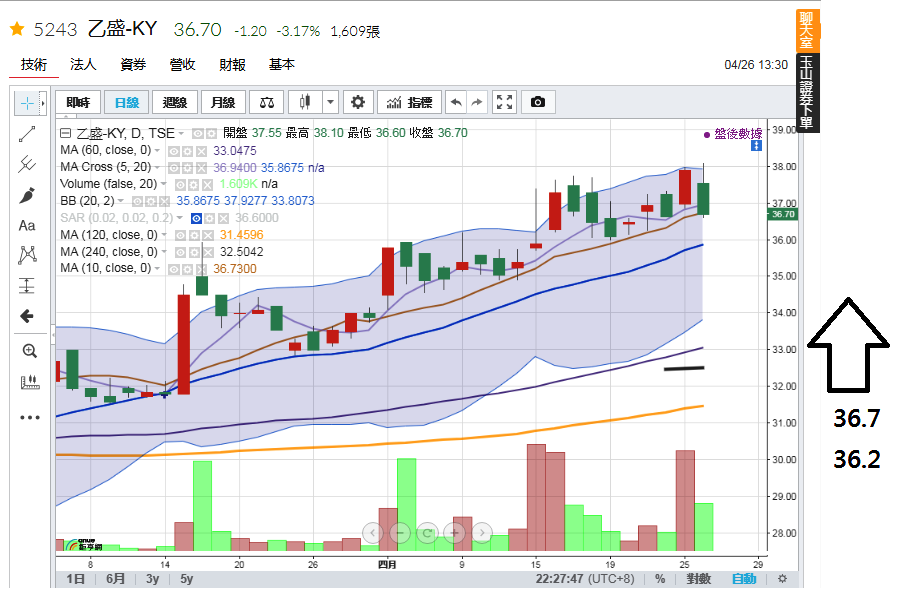Select the ruler measure tool
Image resolution: width=900 pixels, height=600 pixels.
coord(29,382)
